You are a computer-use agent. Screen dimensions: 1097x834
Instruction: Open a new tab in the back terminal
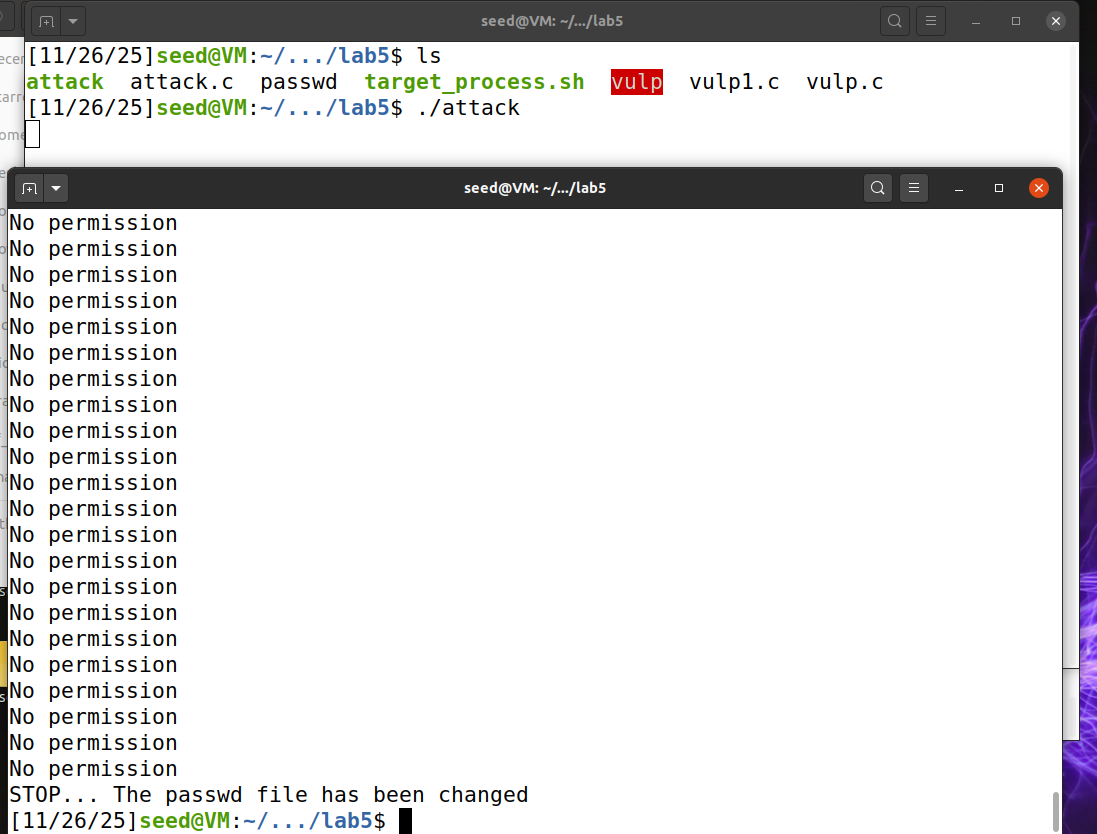click(x=46, y=21)
